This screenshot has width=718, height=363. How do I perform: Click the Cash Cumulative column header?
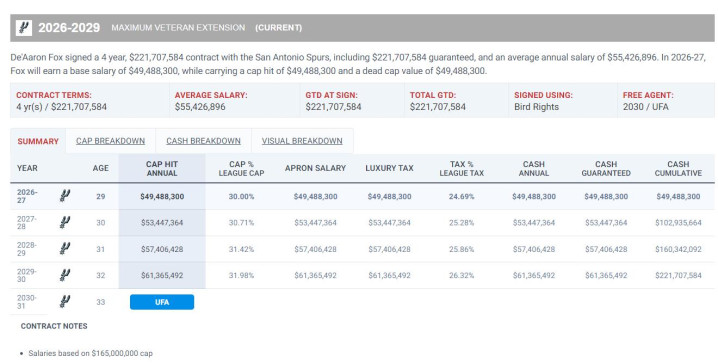tap(678, 168)
